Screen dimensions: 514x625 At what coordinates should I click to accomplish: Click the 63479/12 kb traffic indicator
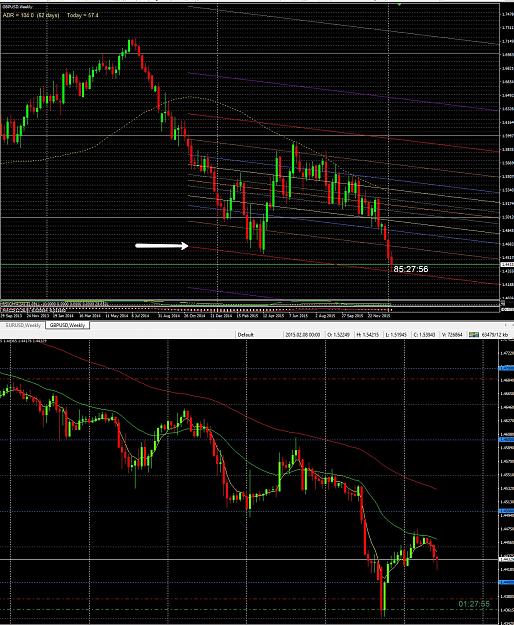495,335
